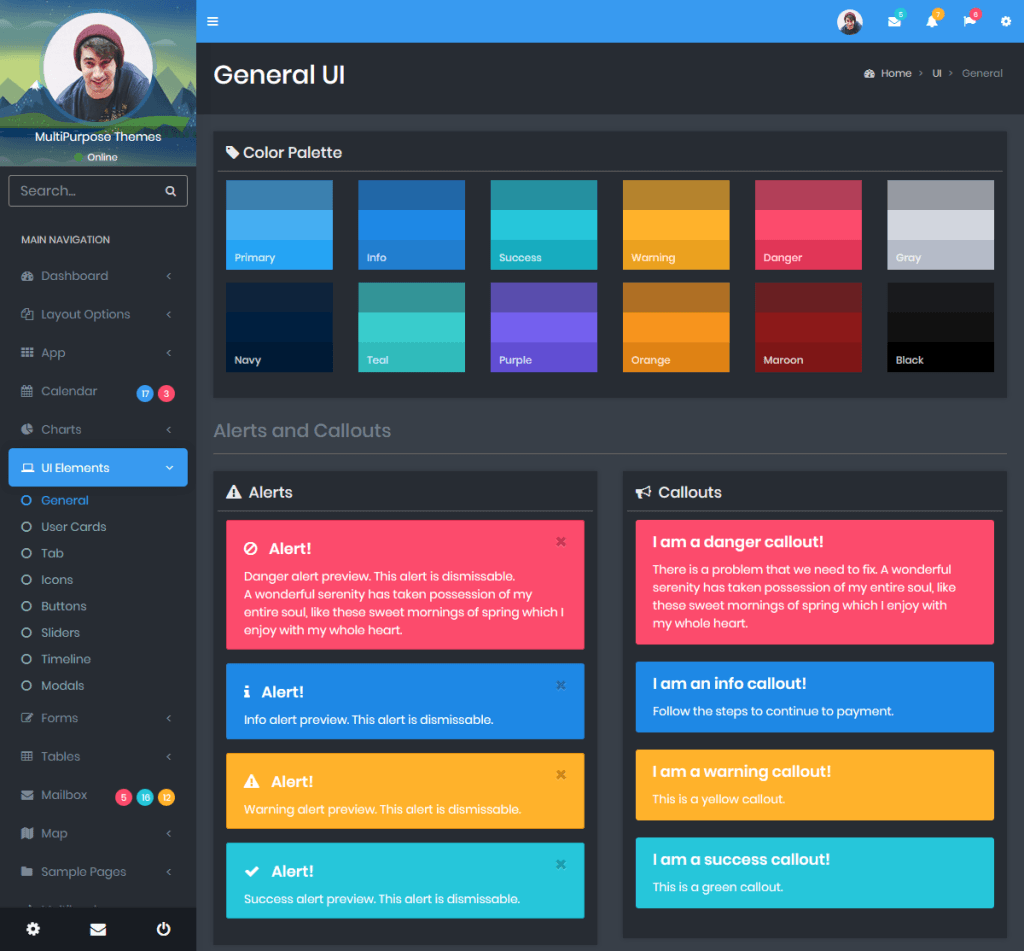
Task: Click the user avatar in top header
Action: click(x=850, y=22)
